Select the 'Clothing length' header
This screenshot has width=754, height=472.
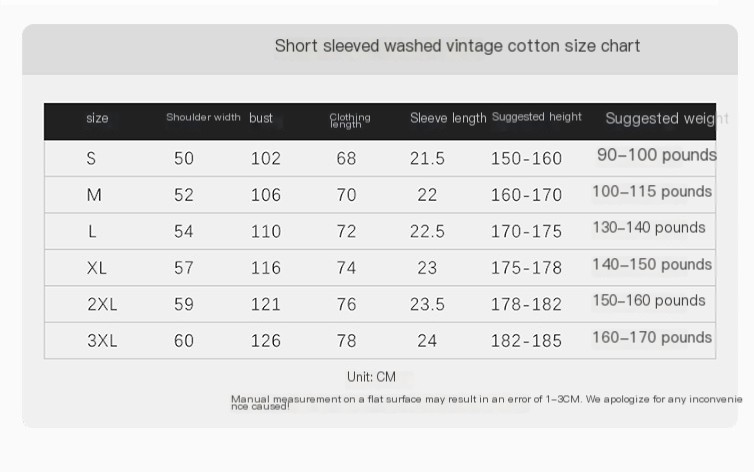pos(350,120)
